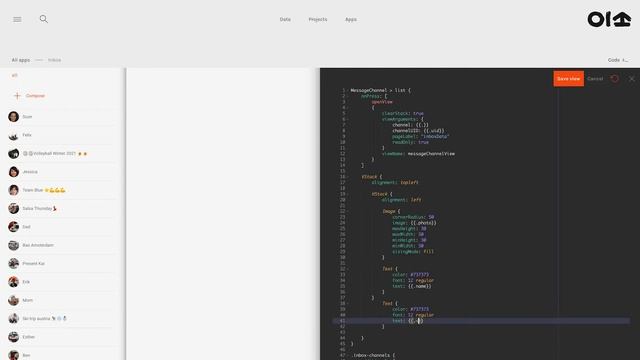Open the Salsa Thursday channel
Image resolution: width=640 pixels, height=360 pixels.
click(62, 209)
